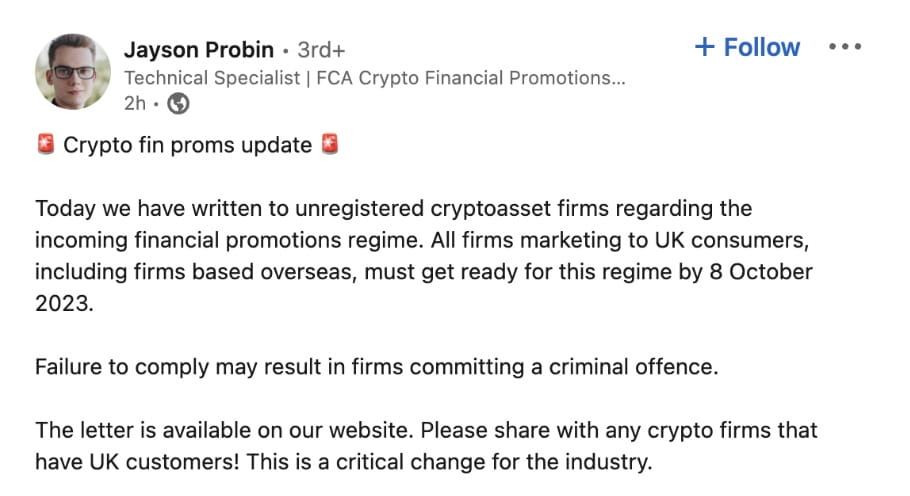Open the Jayson Probin name link

pyautogui.click(x=198, y=49)
